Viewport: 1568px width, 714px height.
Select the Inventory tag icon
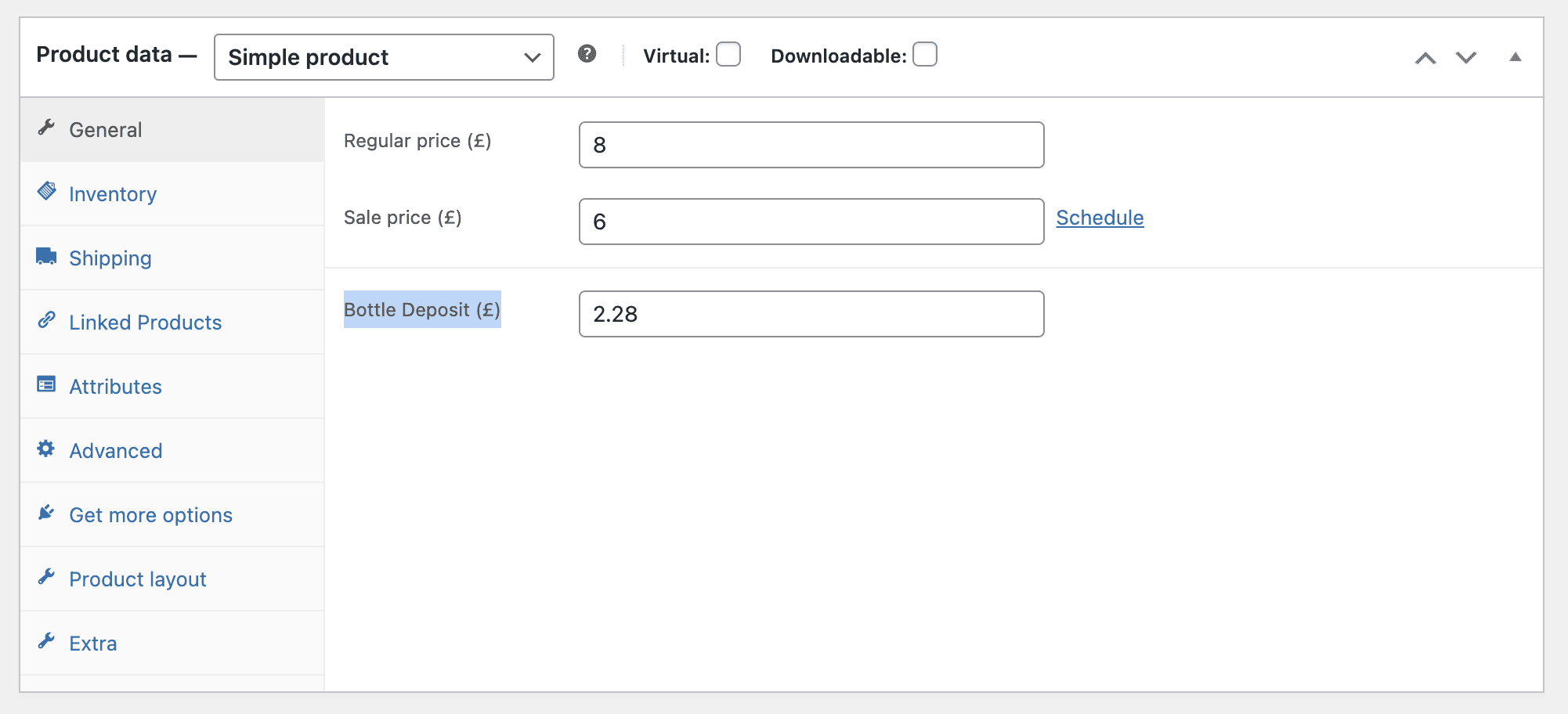pyautogui.click(x=46, y=191)
